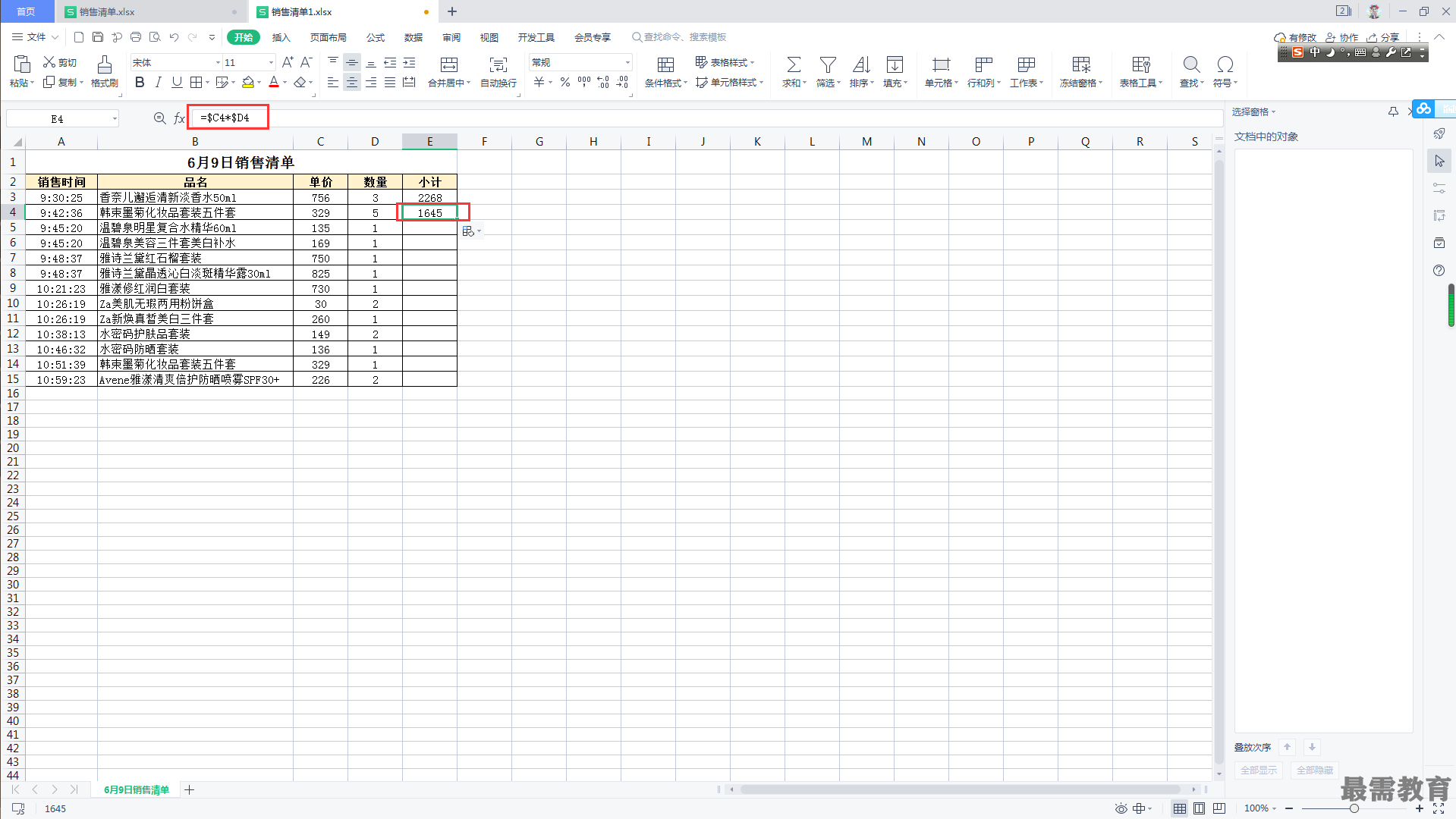
Task: Open Print Preview icon
Action: (x=155, y=36)
